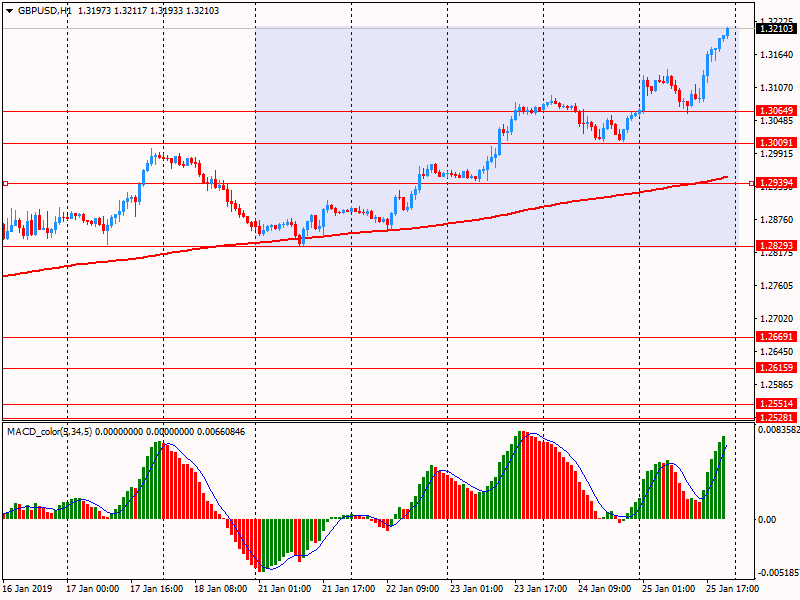
Task: Grab right handle of 1.29394 line
Action: [x=751, y=183]
